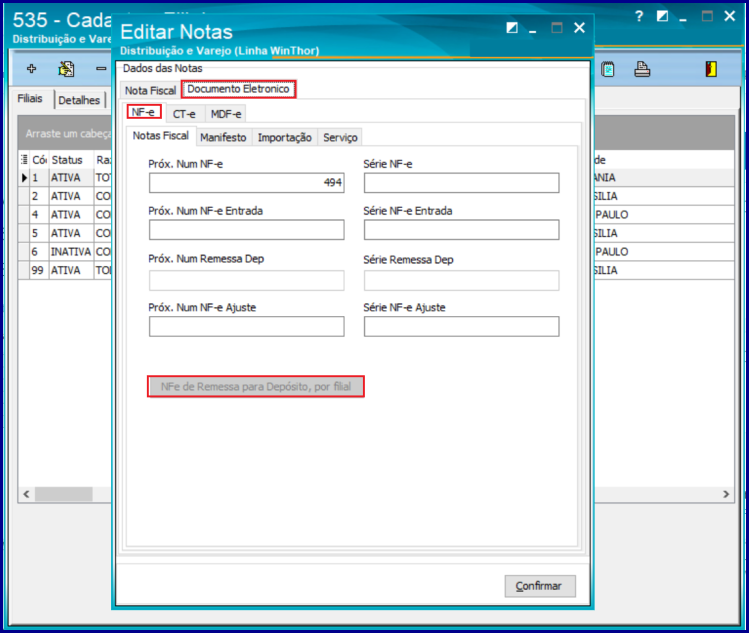This screenshot has height=633, width=749.
Task: Click the Próx. Num NF-e Ajuste field
Action: [x=246, y=326]
